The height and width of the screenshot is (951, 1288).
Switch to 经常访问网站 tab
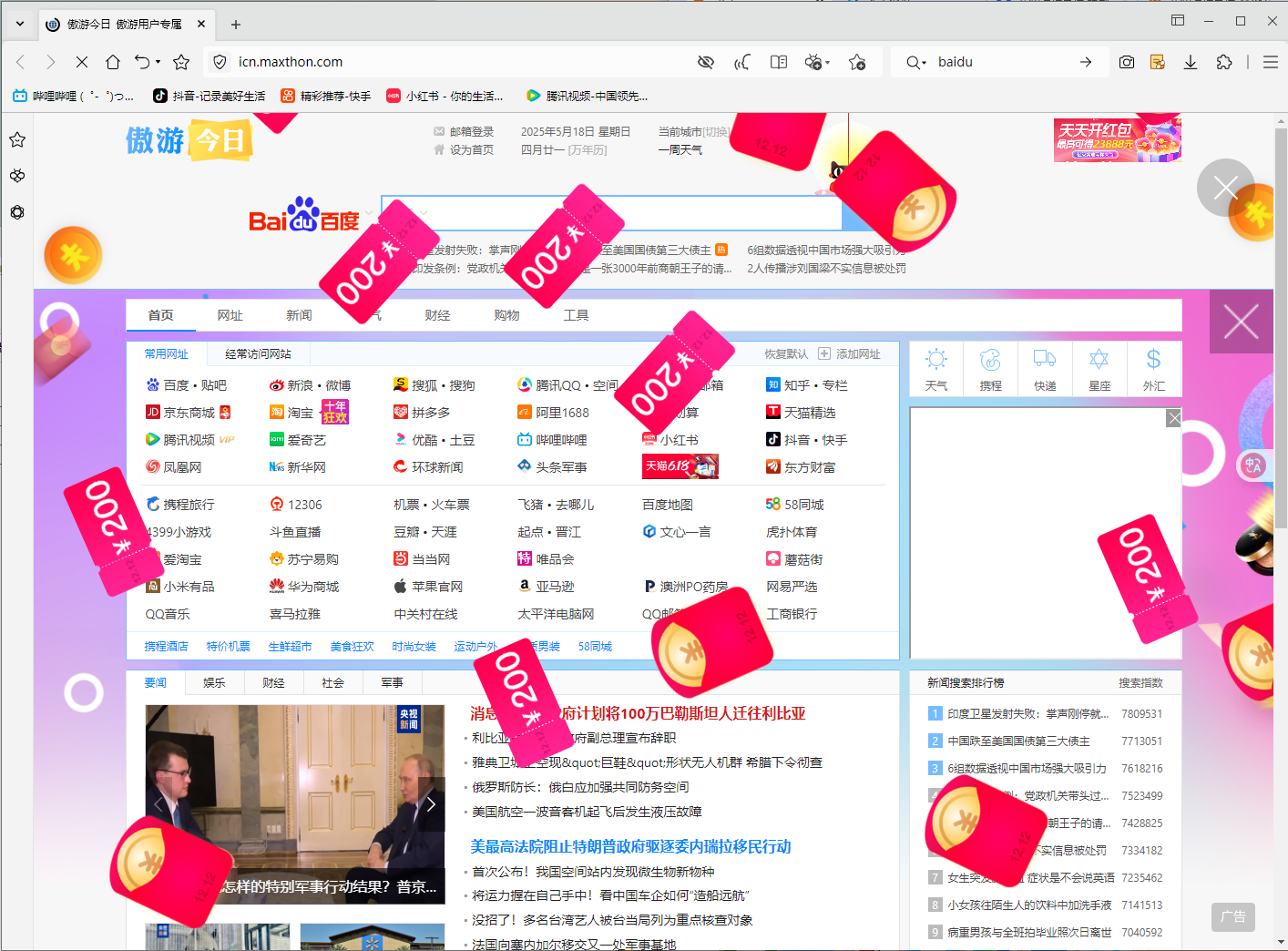click(258, 354)
